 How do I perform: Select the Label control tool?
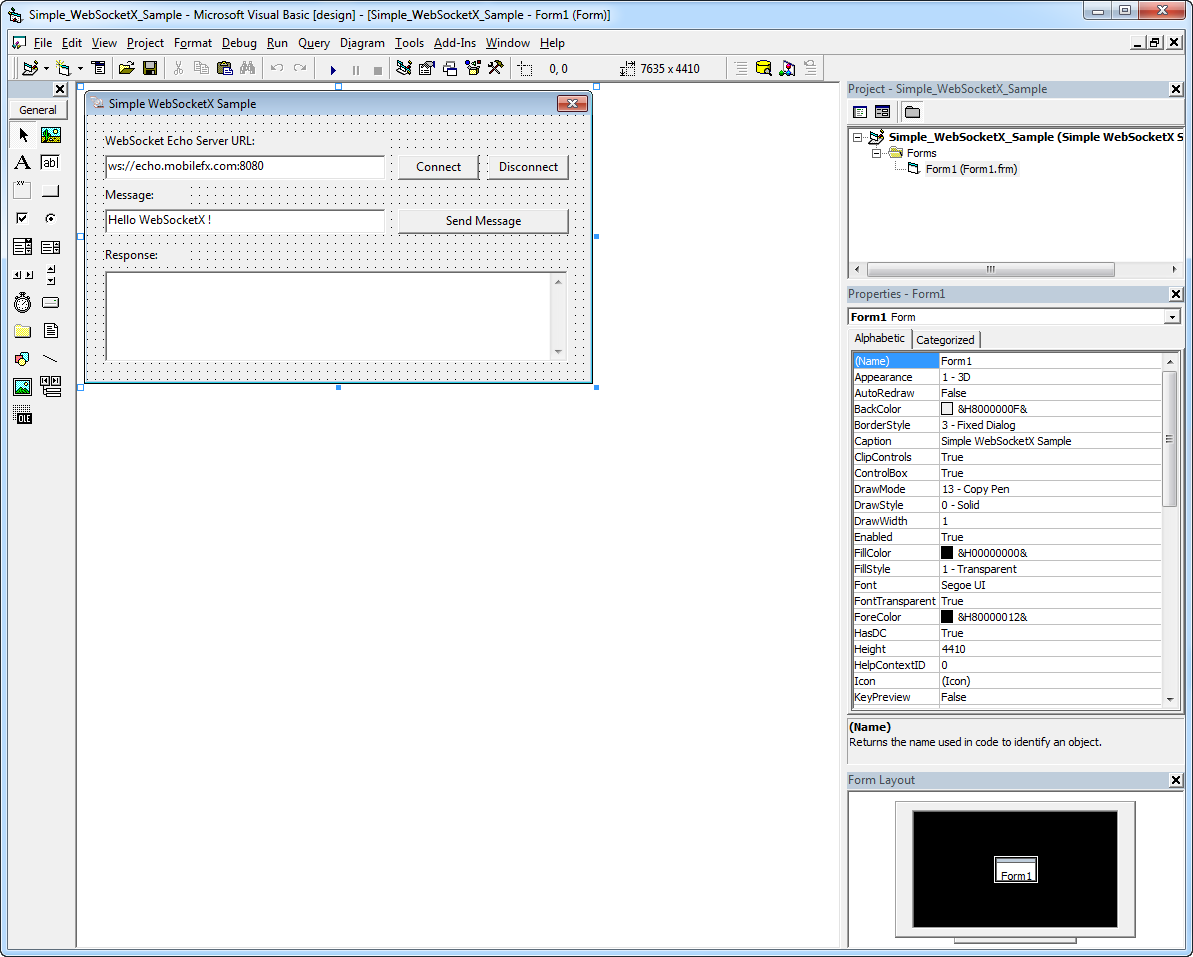coord(23,163)
